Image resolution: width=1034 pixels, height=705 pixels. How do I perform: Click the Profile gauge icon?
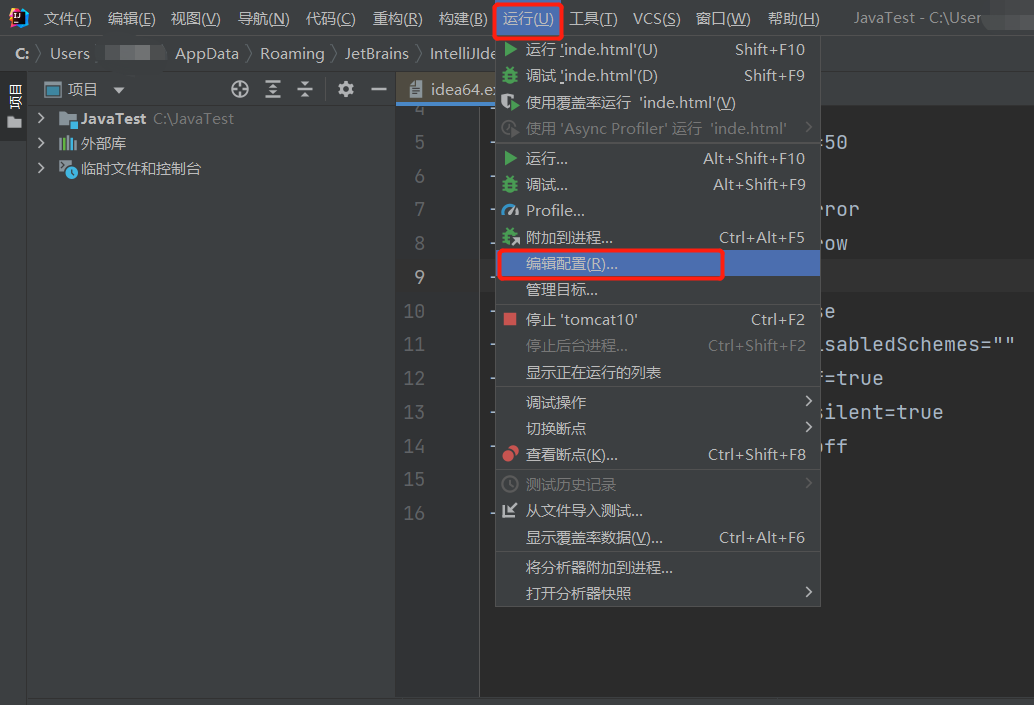(510, 211)
